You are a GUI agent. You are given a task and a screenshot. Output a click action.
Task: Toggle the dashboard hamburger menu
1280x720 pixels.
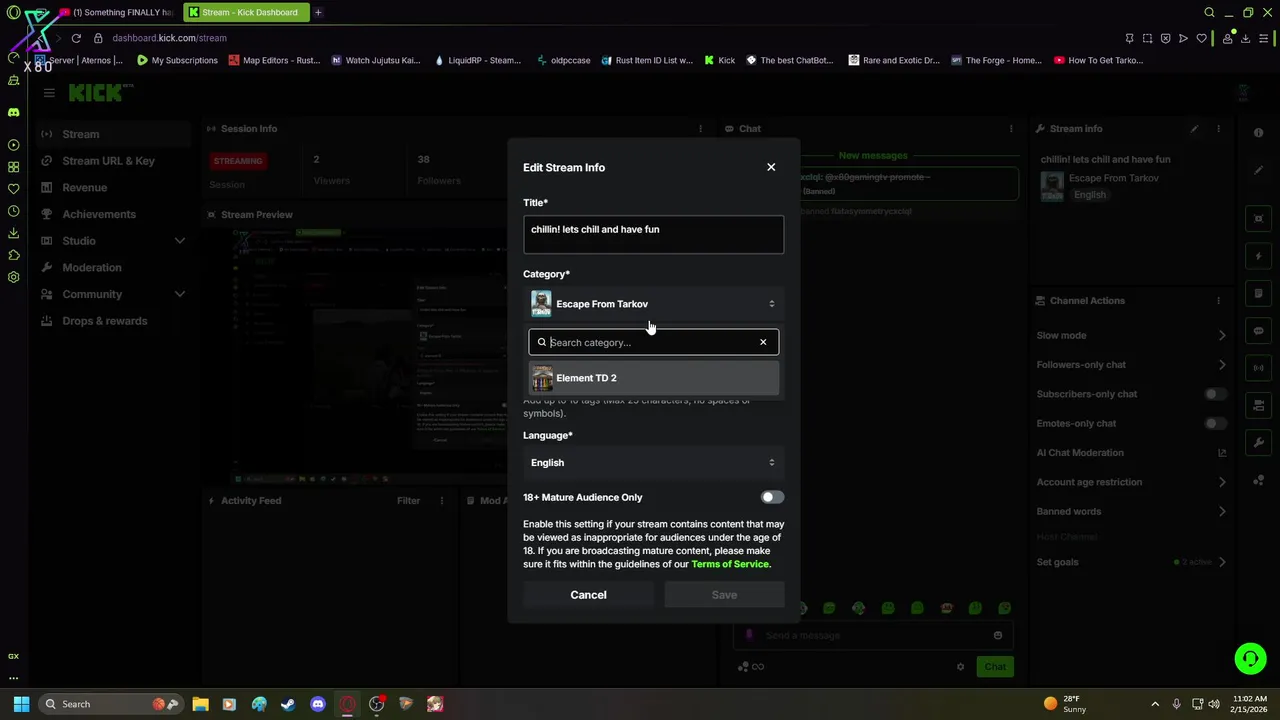(49, 93)
